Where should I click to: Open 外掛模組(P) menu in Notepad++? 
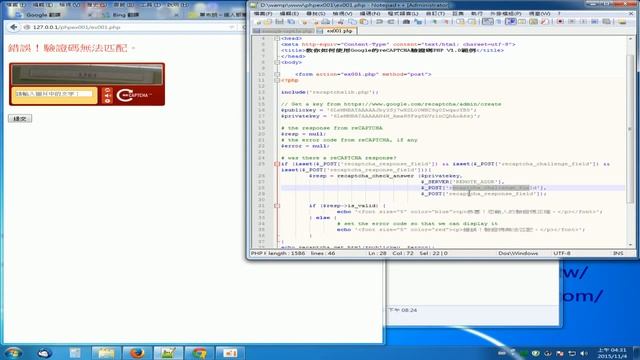pyautogui.click(x=505, y=13)
